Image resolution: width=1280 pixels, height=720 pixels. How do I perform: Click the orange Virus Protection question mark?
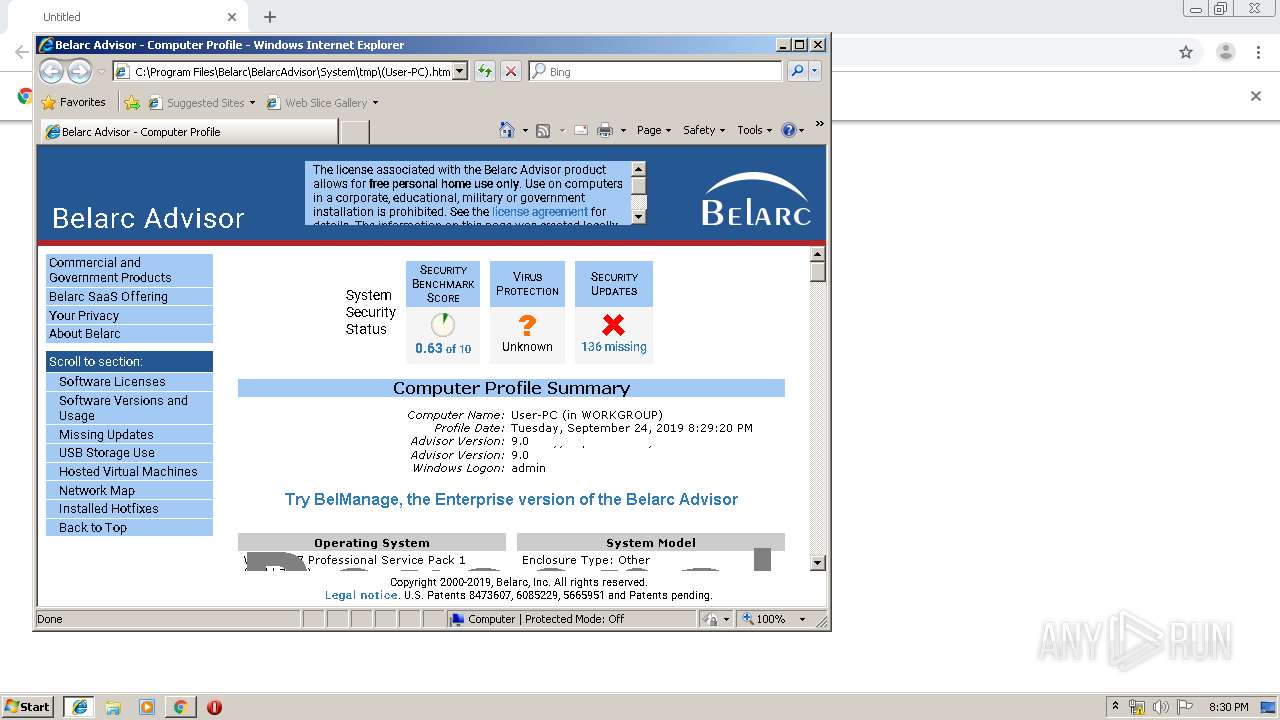[527, 325]
